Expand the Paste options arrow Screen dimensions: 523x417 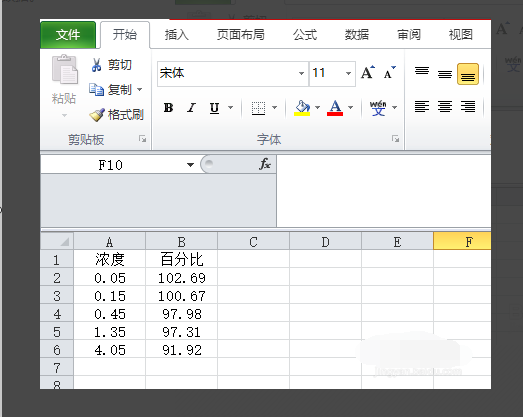pyautogui.click(x=64, y=115)
